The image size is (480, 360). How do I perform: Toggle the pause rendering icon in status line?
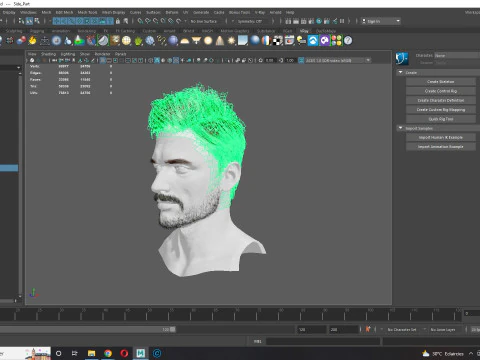point(342,21)
